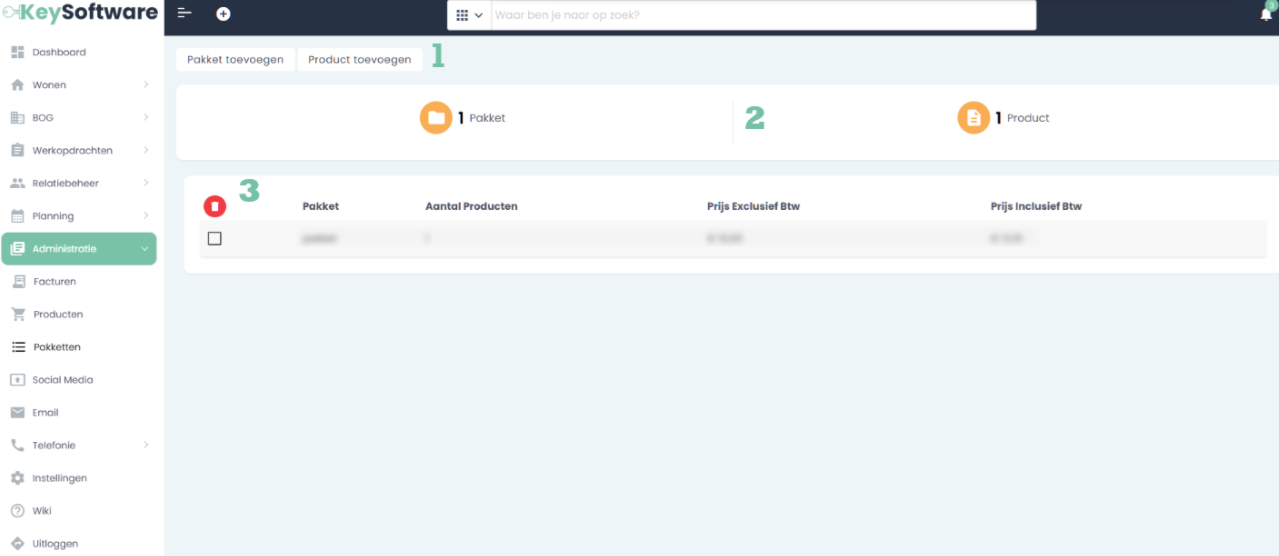
Task: Click the orange Product document icon
Action: tap(974, 117)
